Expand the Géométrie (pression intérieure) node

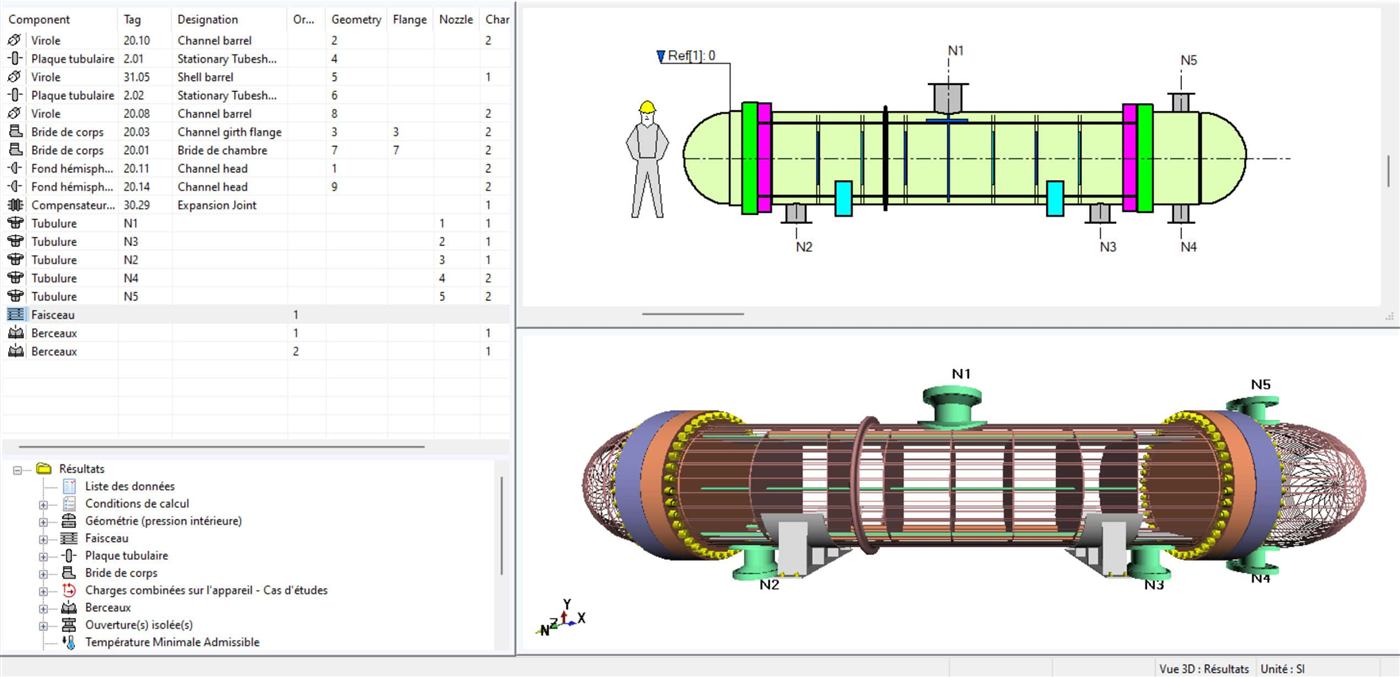43,521
